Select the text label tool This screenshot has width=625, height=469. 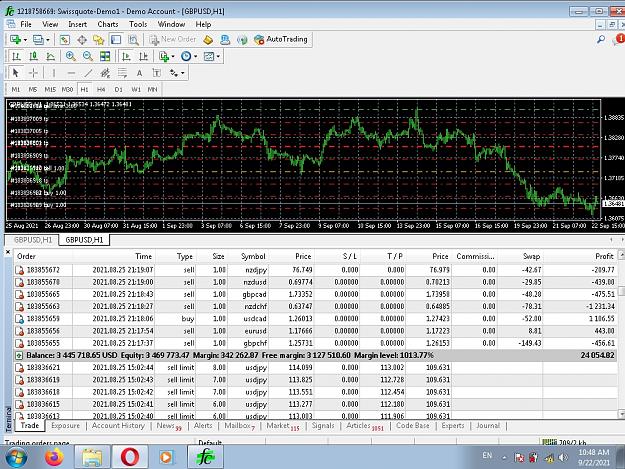(x=157, y=73)
